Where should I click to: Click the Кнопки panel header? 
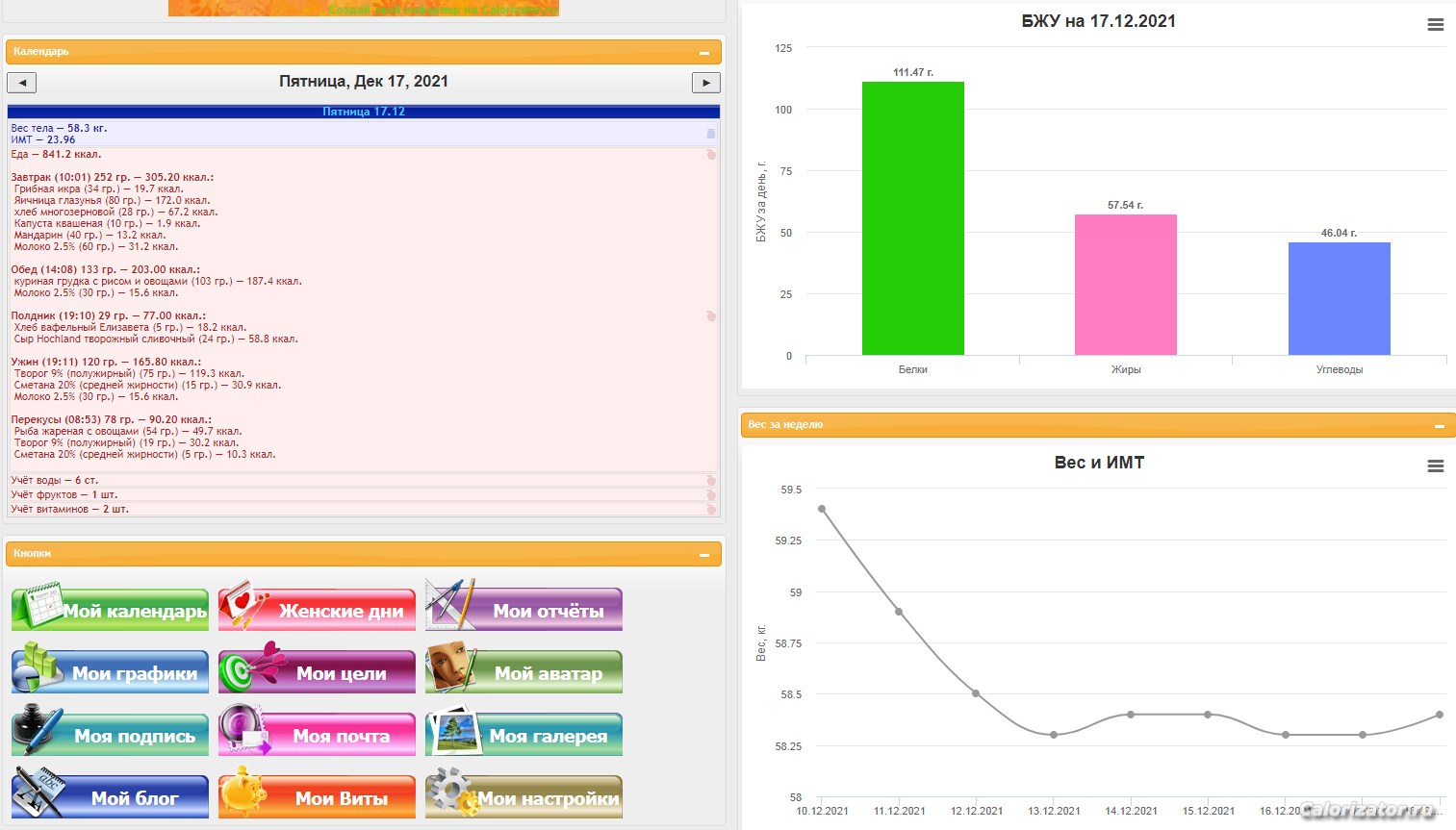[x=364, y=554]
